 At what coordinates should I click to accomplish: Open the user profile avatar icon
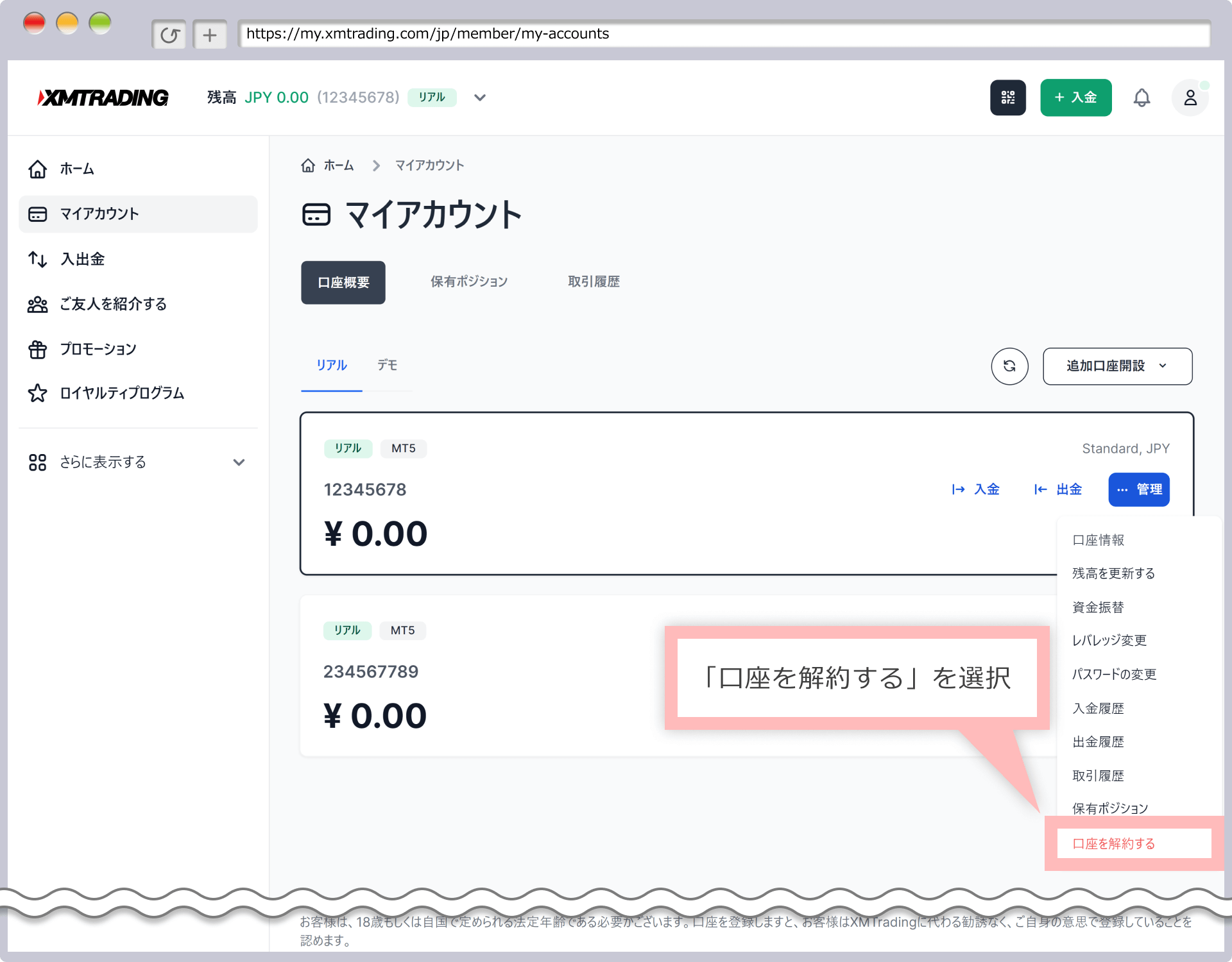1190,97
